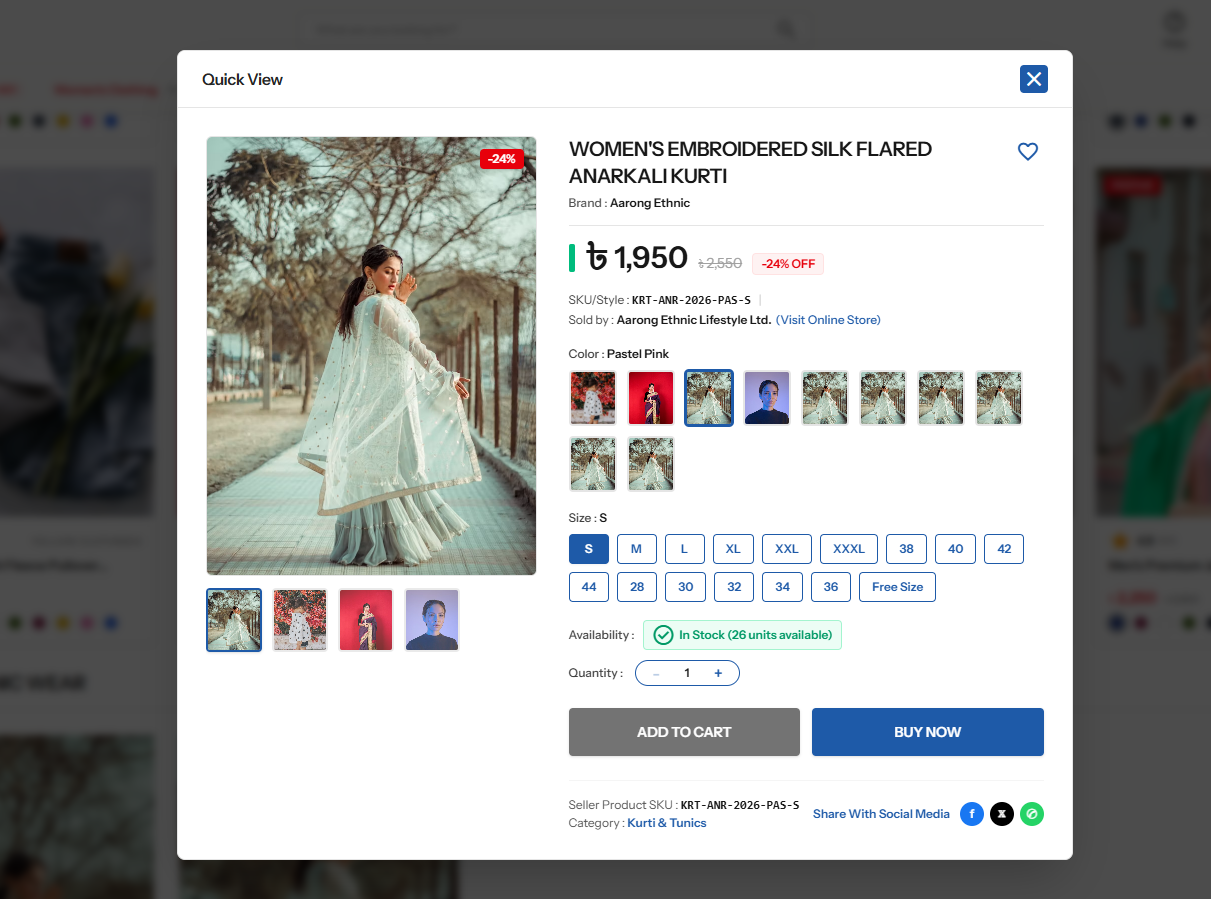Select size 40

point(955,549)
